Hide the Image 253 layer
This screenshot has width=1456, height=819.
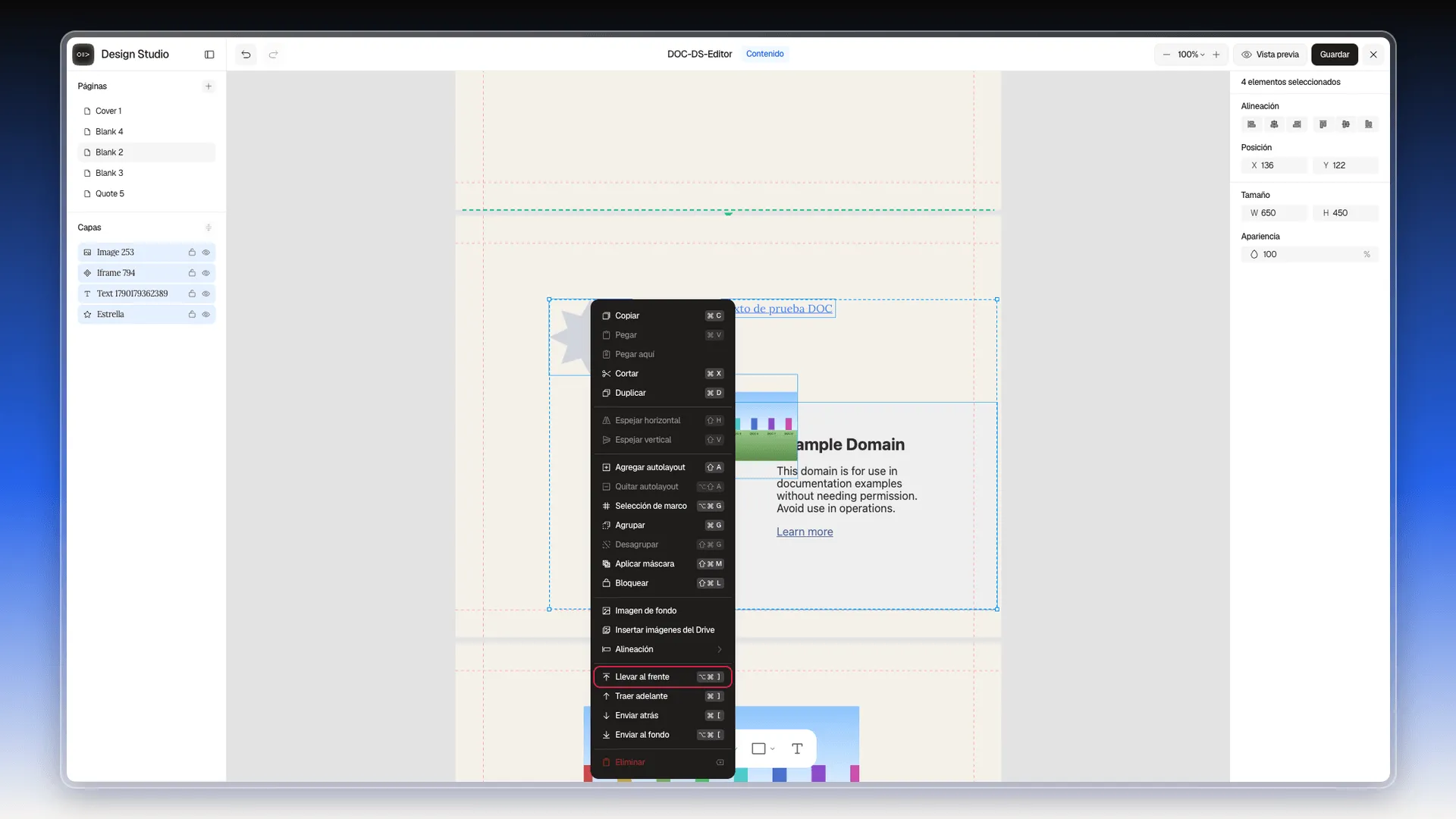click(206, 253)
